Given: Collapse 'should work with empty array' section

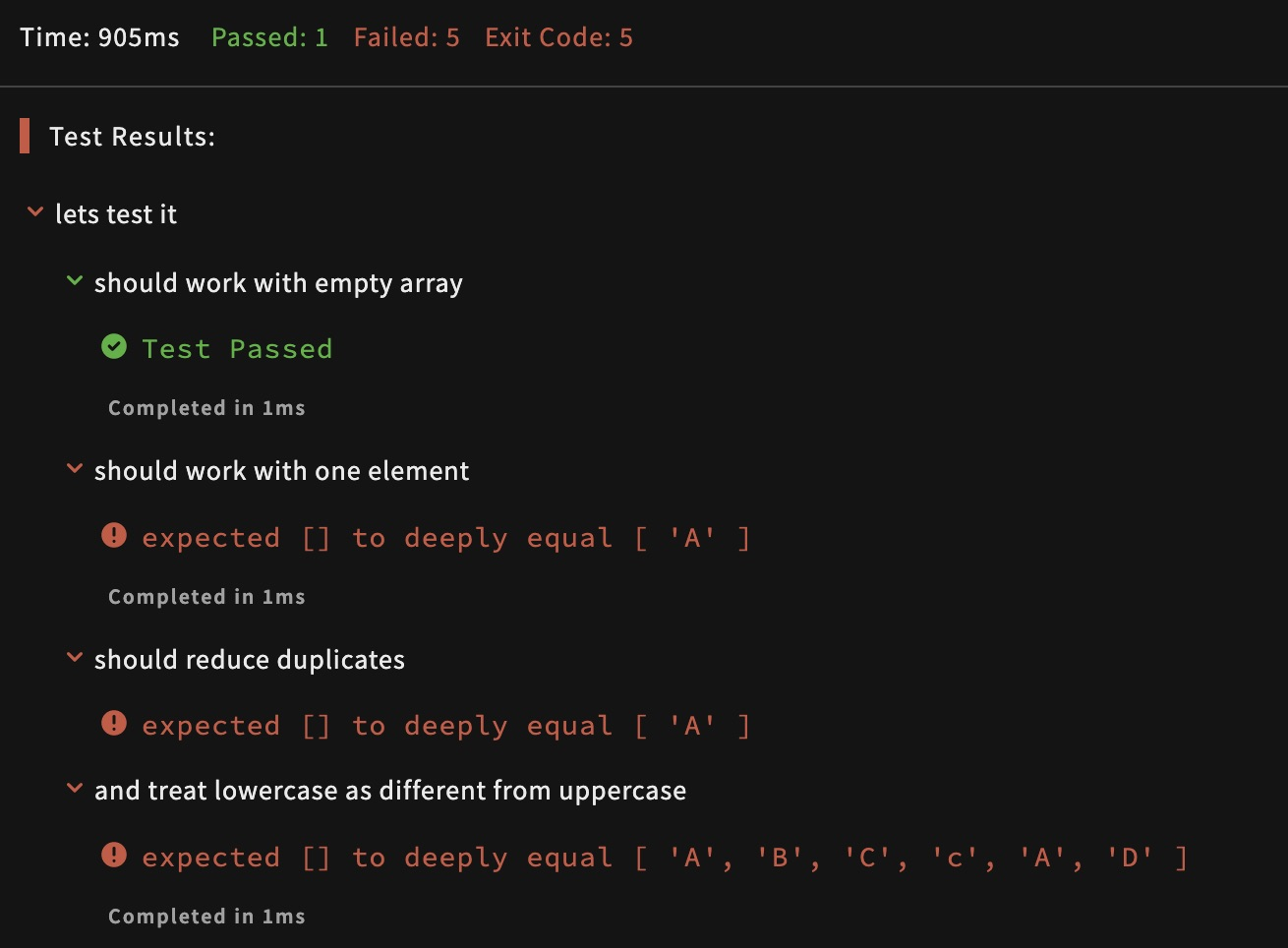Looking at the screenshot, I should coord(74,282).
